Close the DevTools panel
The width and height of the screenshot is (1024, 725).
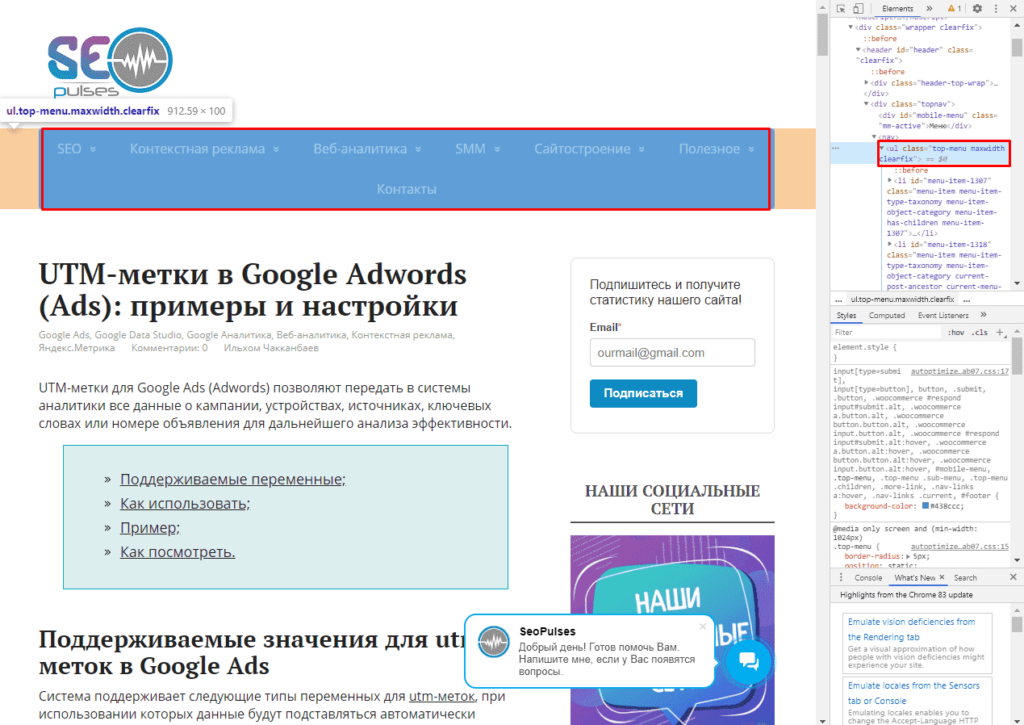coord(1014,8)
